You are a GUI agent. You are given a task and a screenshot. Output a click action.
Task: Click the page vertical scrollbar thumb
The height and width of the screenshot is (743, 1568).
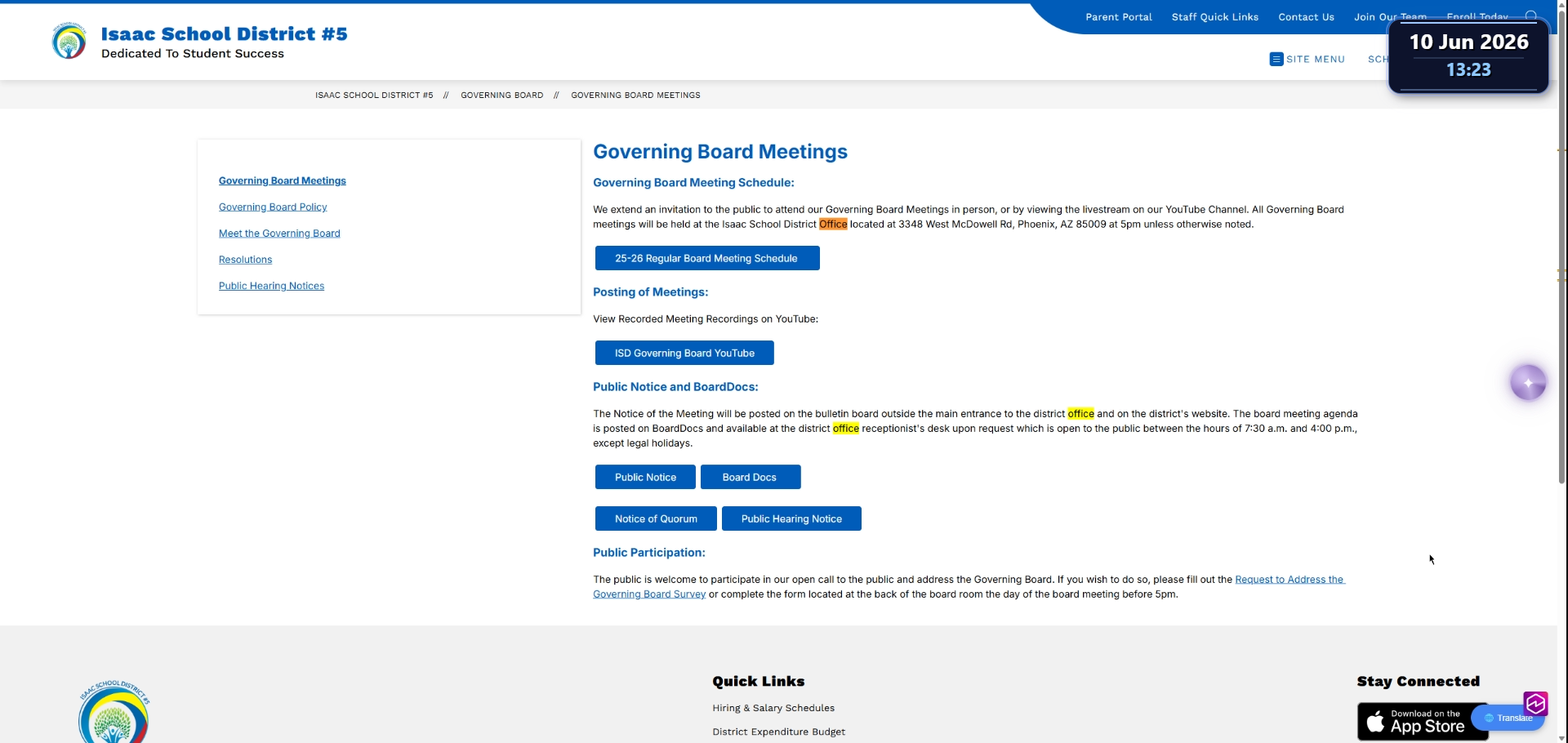(x=1562, y=245)
